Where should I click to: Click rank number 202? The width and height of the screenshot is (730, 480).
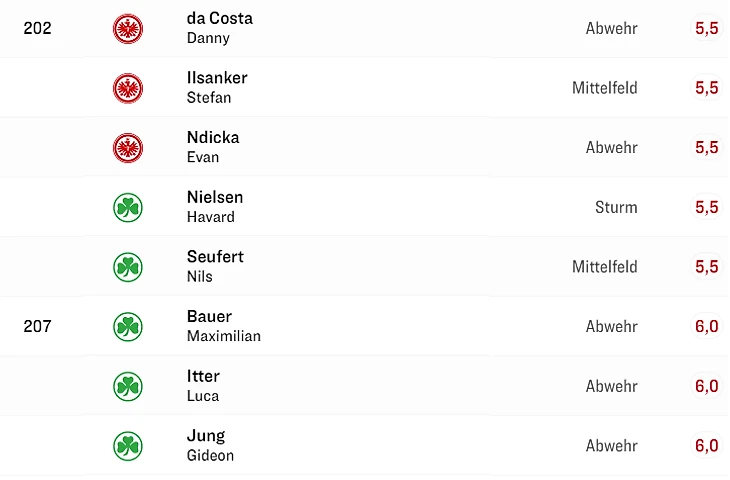coord(37,28)
